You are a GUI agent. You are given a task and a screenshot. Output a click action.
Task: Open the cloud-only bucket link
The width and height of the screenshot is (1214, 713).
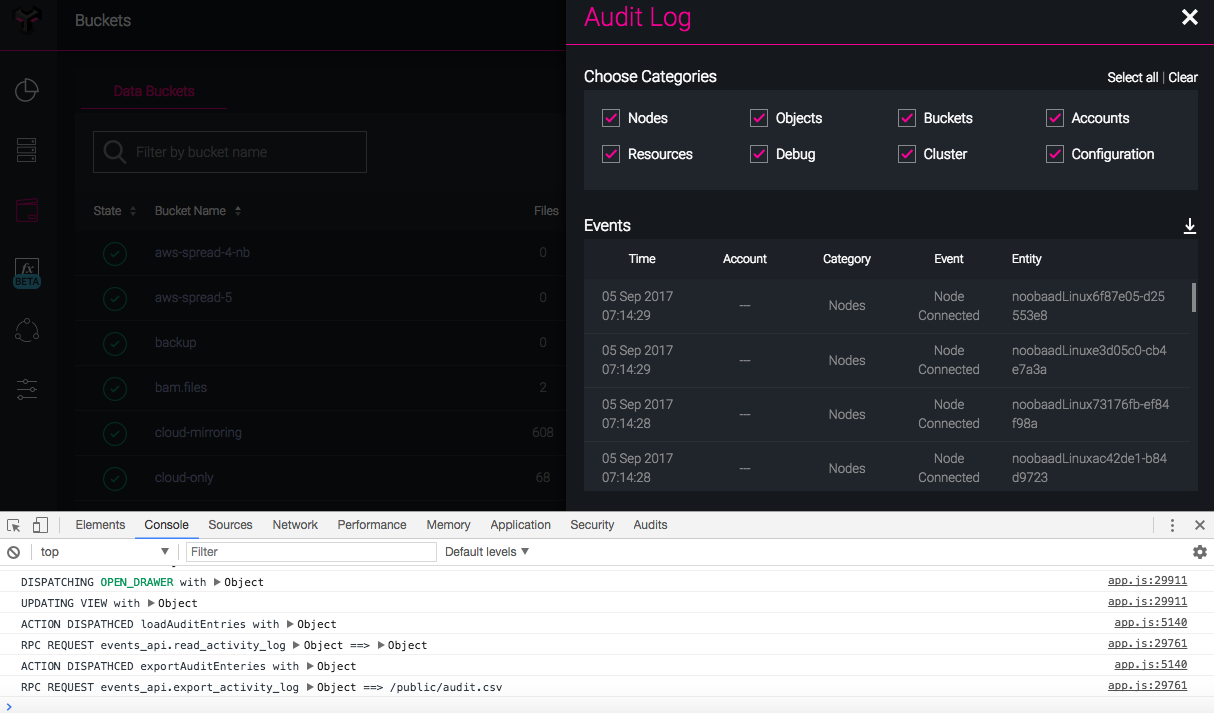184,478
